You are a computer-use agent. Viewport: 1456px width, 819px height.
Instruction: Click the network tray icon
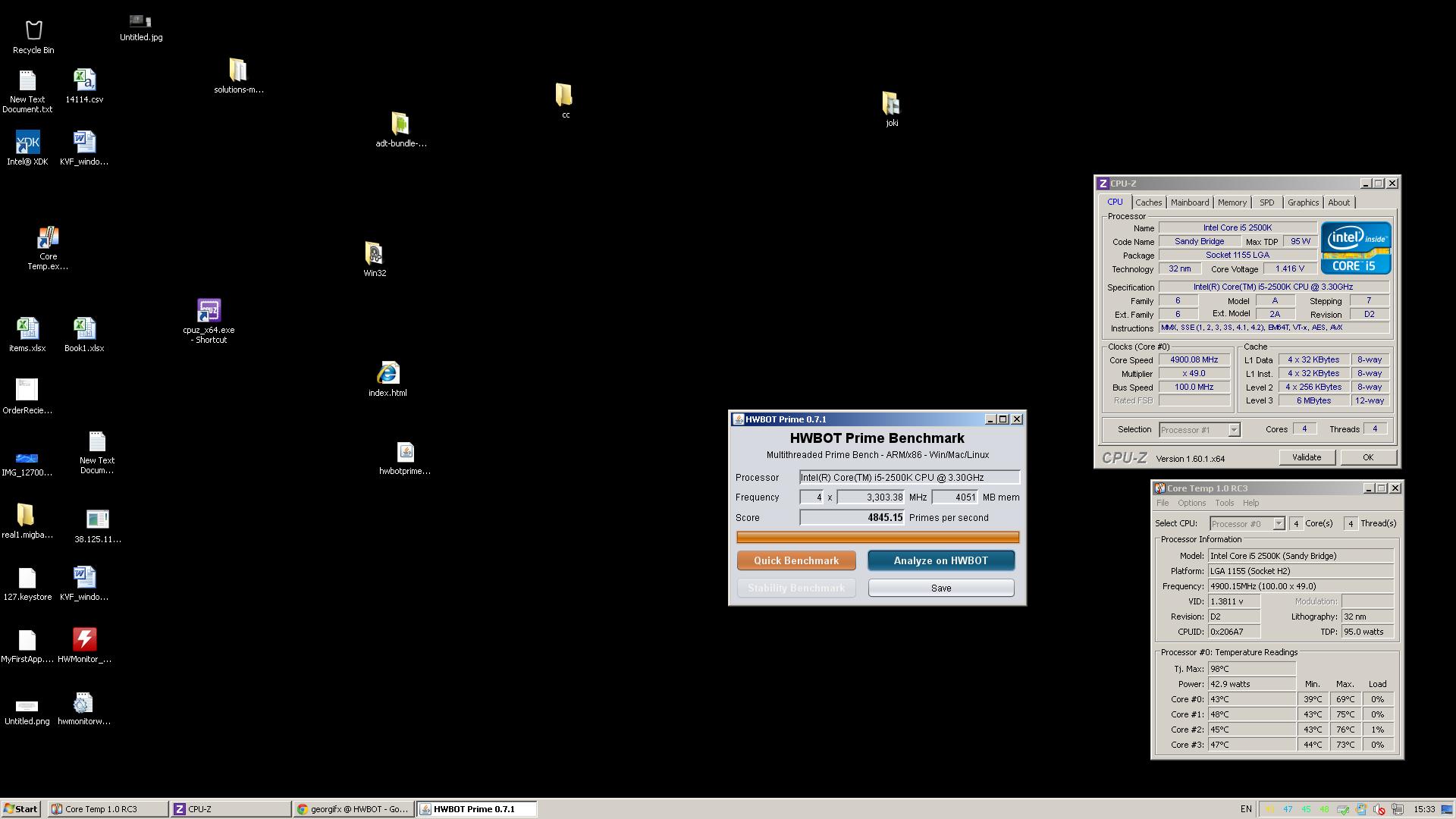pos(1398,809)
